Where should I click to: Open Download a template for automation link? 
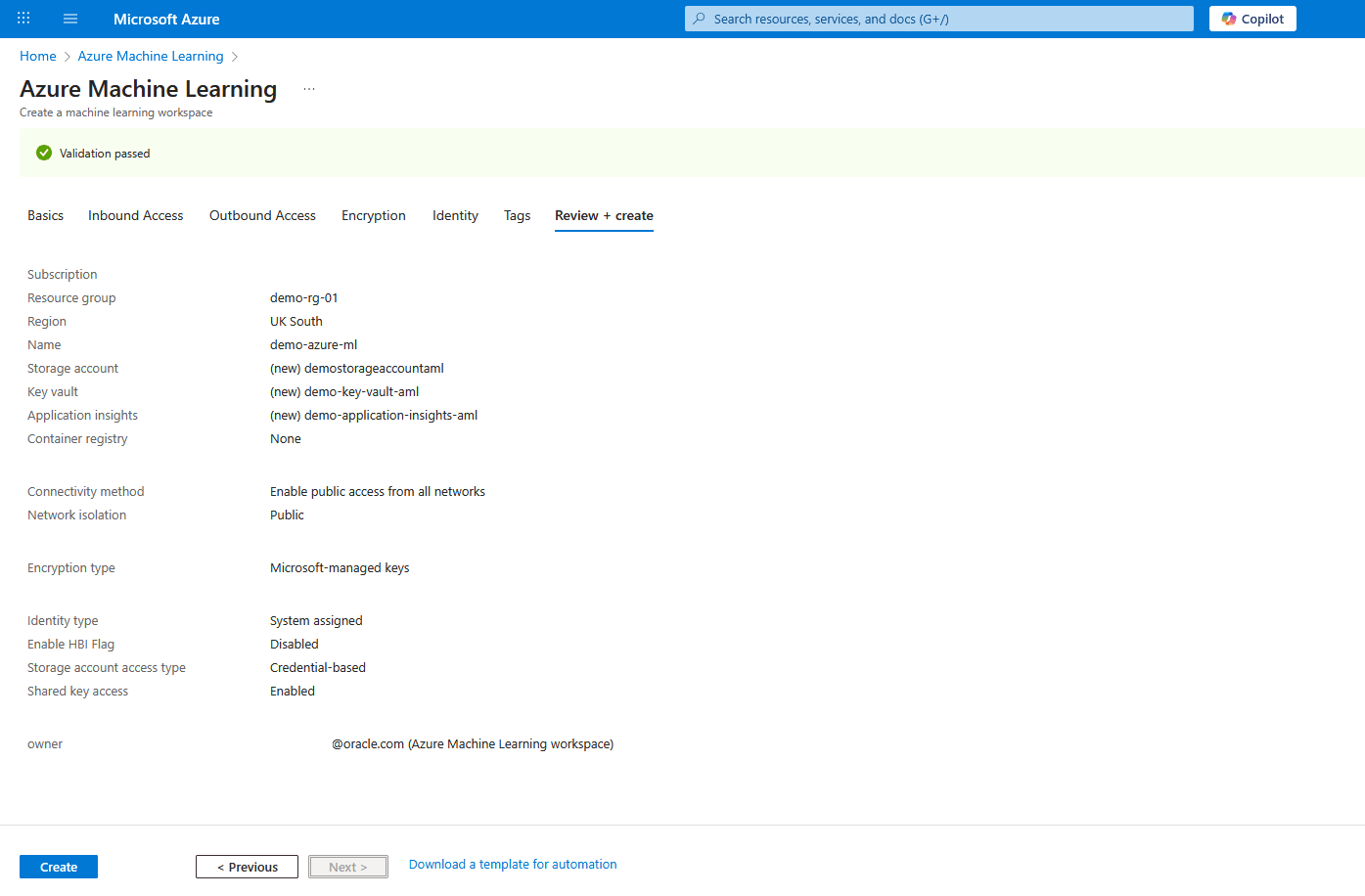tap(512, 864)
